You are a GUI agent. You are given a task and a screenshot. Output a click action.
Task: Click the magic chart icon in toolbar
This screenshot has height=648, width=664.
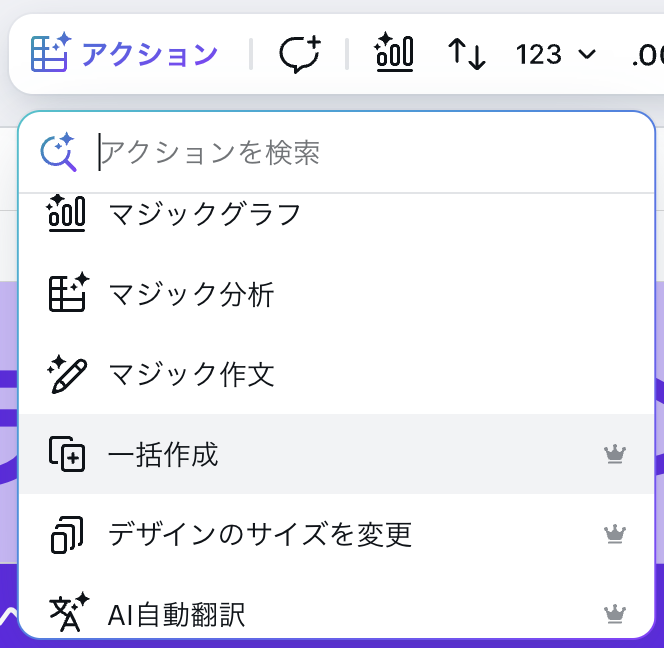coord(394,53)
